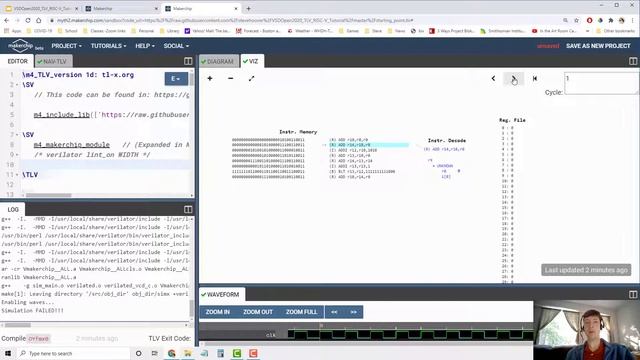This screenshot has height=360, width=640.
Task: Open the Apps bookmarks shortcut
Action: (13, 31)
